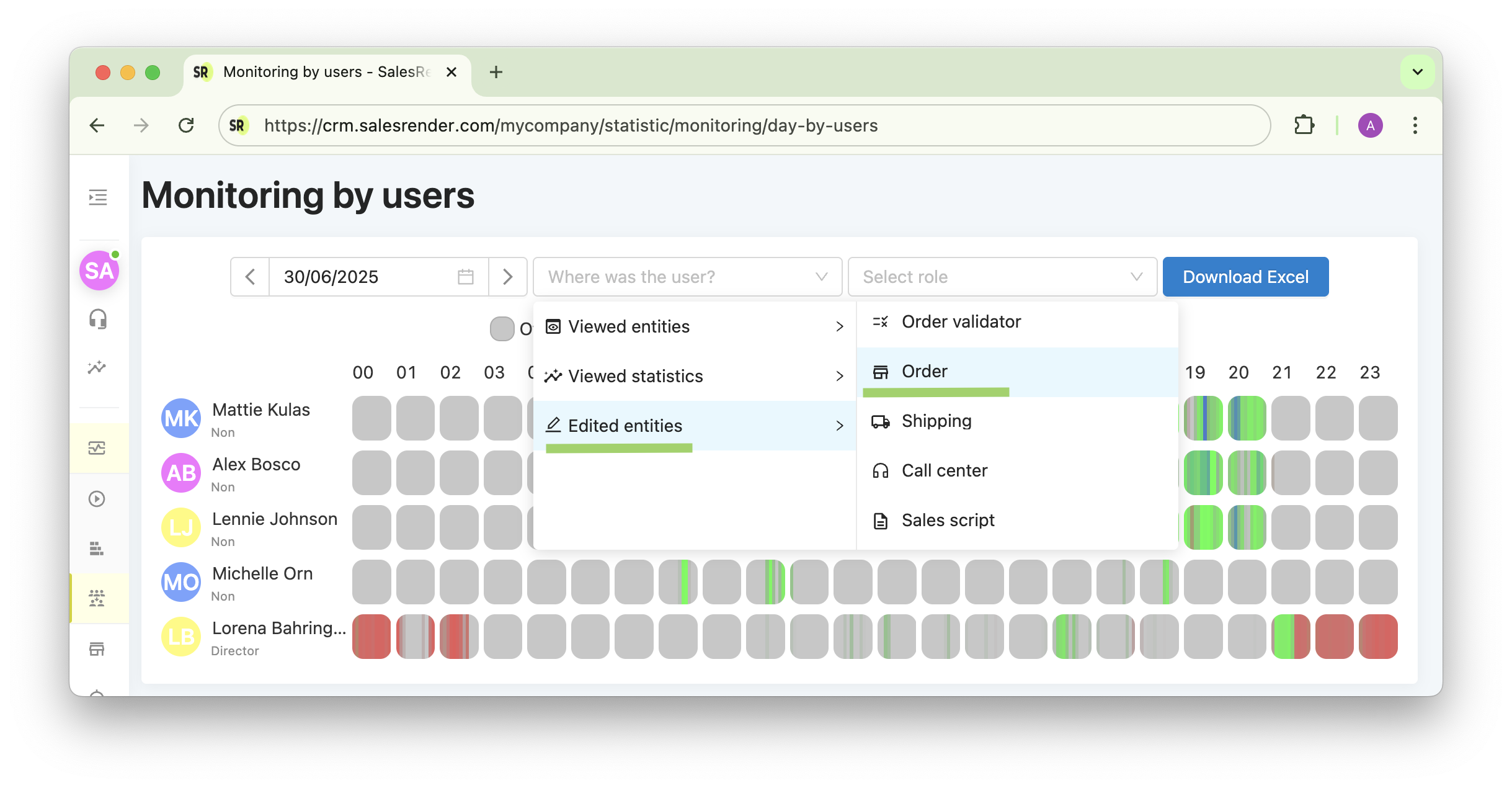
Task: Click Lennie Johnson hour 19 green block
Action: 1203,527
